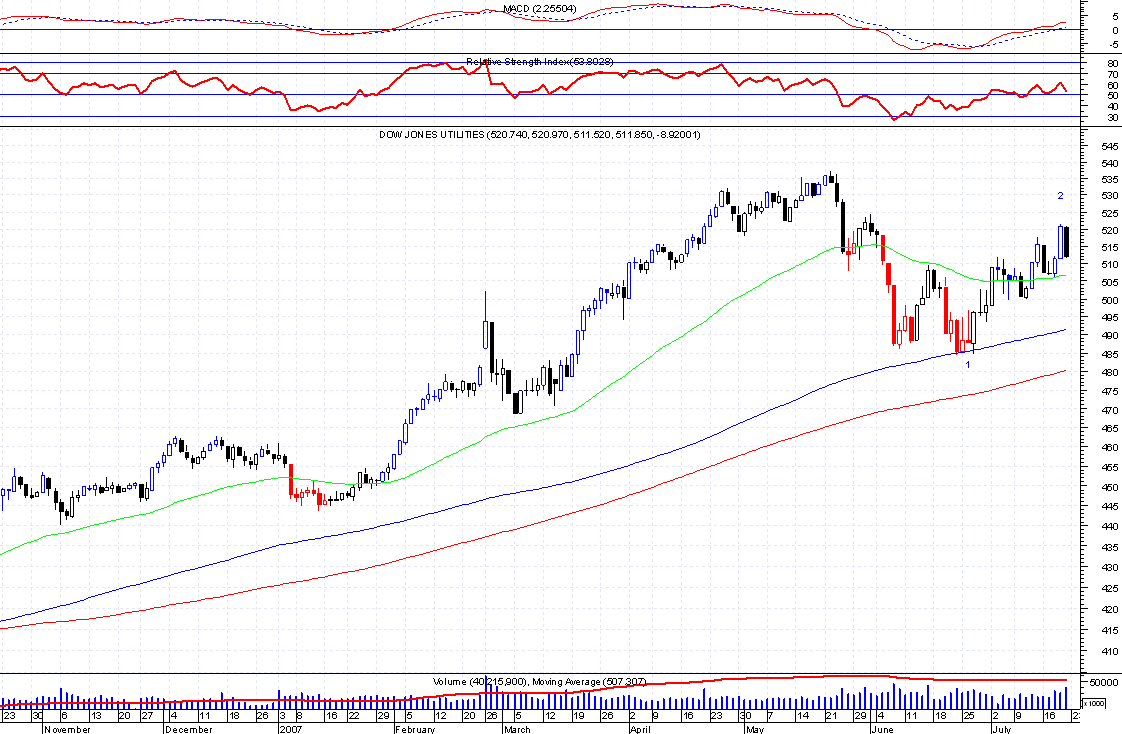
Task: Click the 490 price axis label
Action: pyautogui.click(x=1109, y=335)
